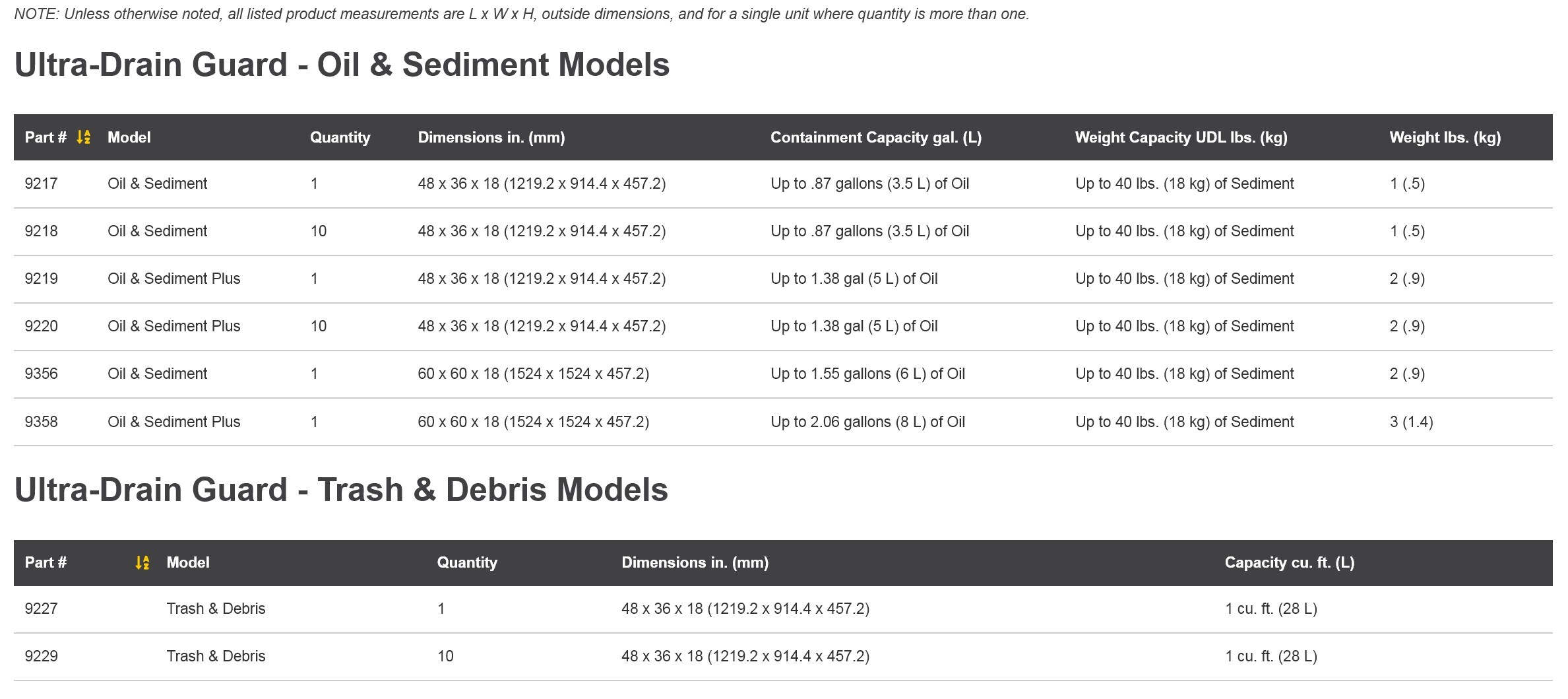Click the Capacity cu. ft. (L) column header
The image size is (1568, 699).
[1289, 562]
